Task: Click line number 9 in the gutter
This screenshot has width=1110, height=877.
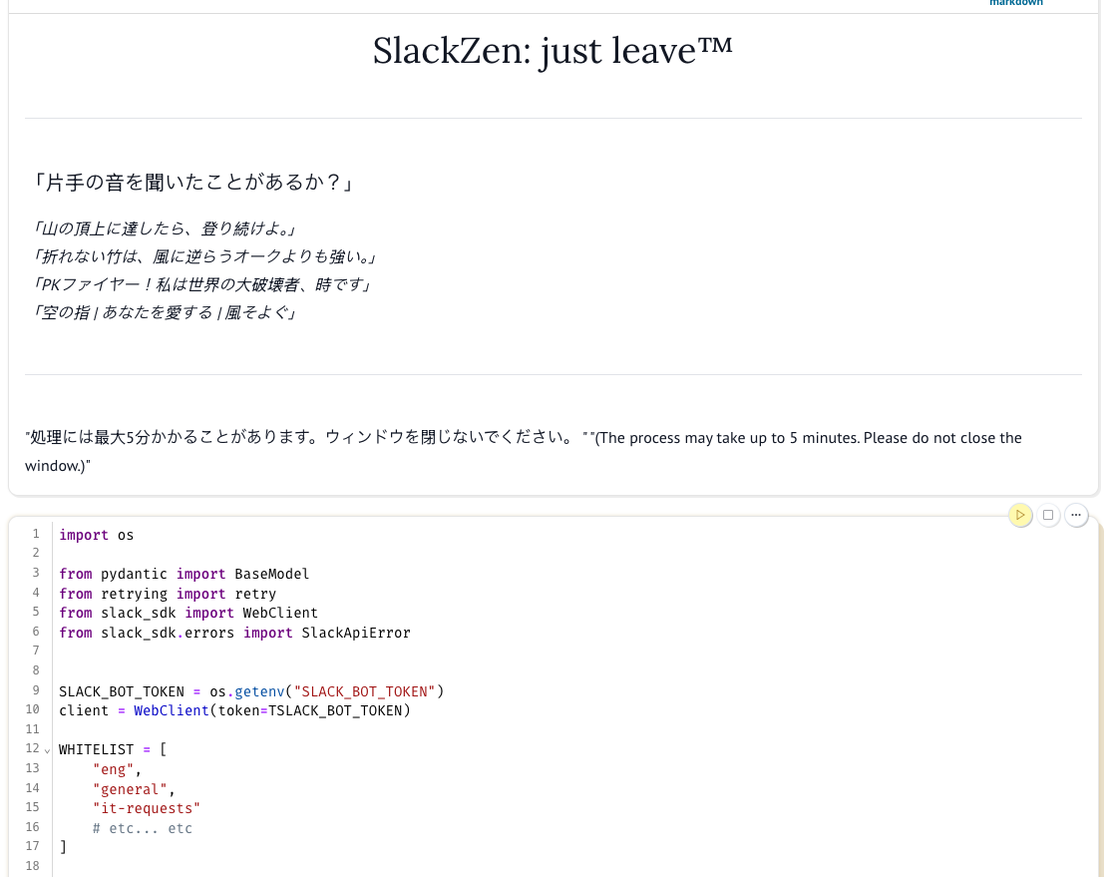Action: tap(35, 690)
